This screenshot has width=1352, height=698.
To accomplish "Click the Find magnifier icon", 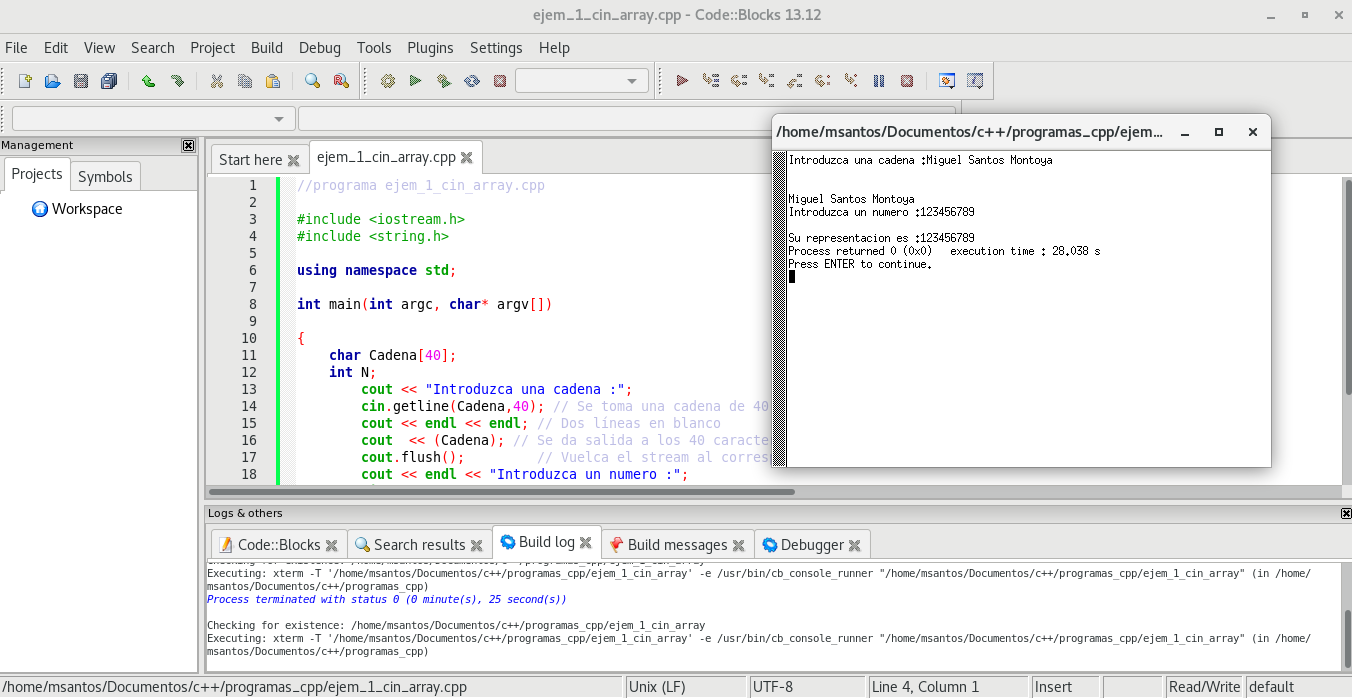I will point(312,81).
